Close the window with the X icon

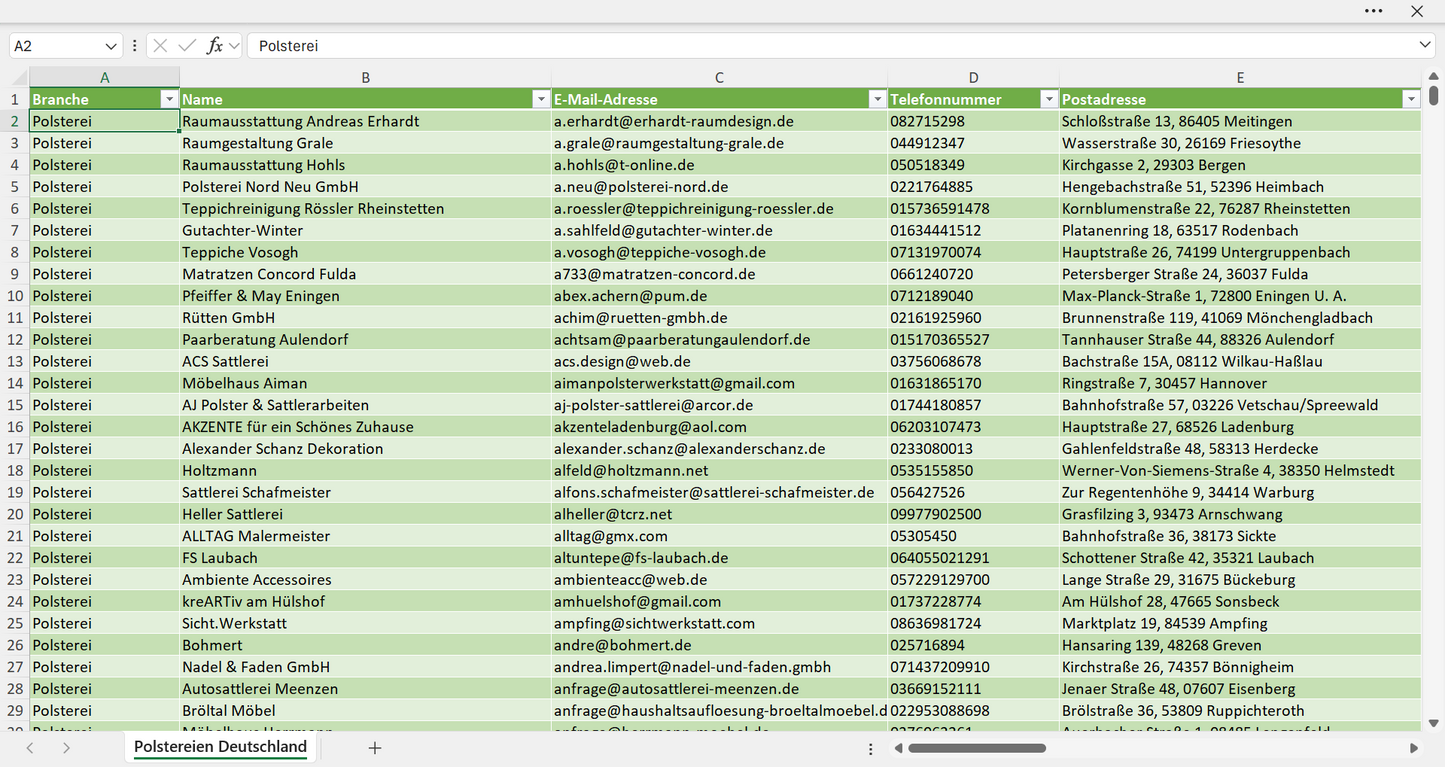(x=1417, y=11)
